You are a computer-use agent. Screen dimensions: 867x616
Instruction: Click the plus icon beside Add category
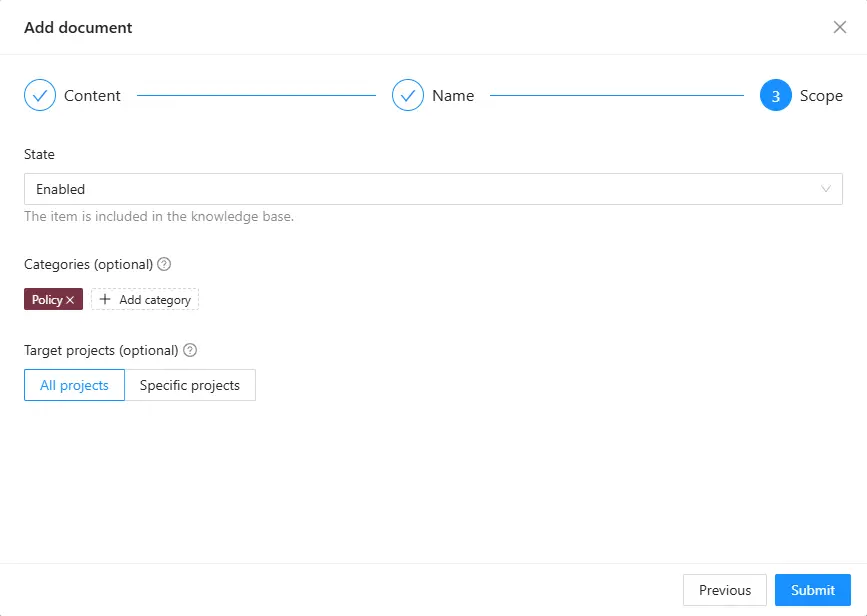pos(104,298)
